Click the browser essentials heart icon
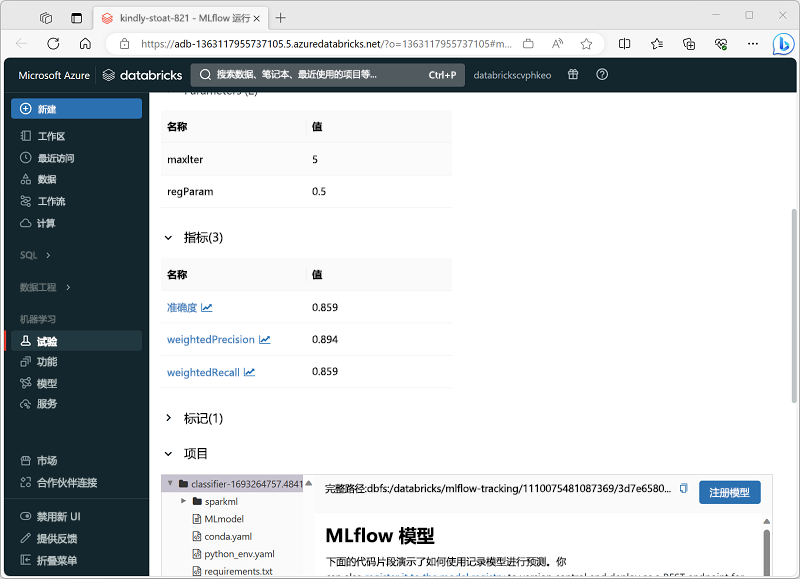 (721, 44)
